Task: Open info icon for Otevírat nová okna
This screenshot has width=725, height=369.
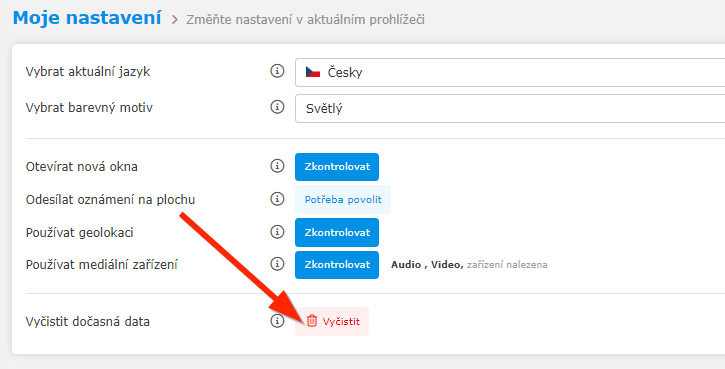Action: click(277, 166)
